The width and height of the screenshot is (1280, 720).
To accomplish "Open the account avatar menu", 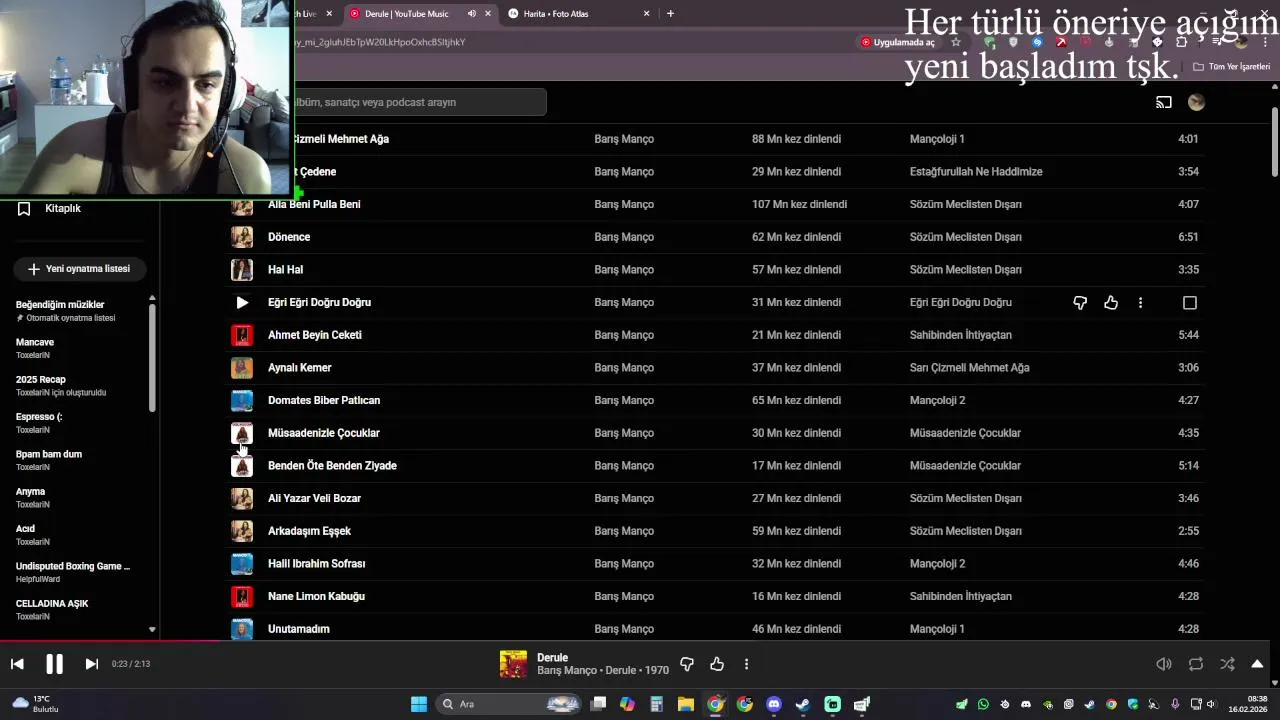I will (x=1196, y=102).
